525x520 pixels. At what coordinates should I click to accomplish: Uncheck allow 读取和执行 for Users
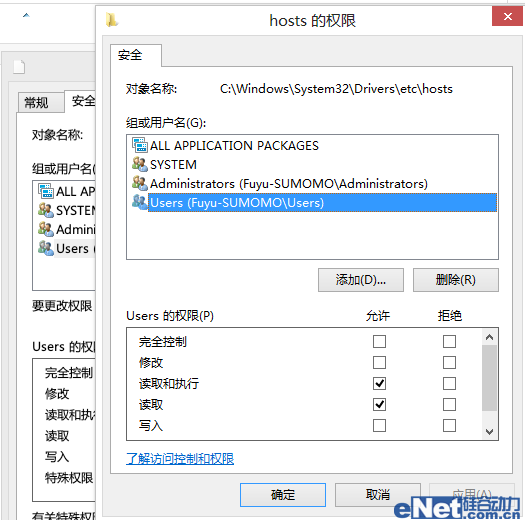(379, 384)
